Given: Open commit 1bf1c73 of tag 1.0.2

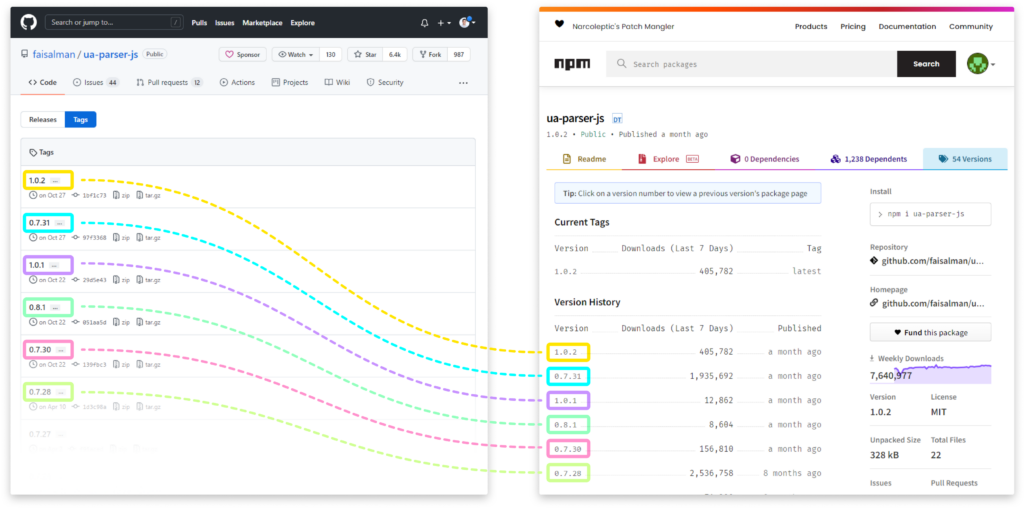Looking at the screenshot, I should [x=89, y=195].
